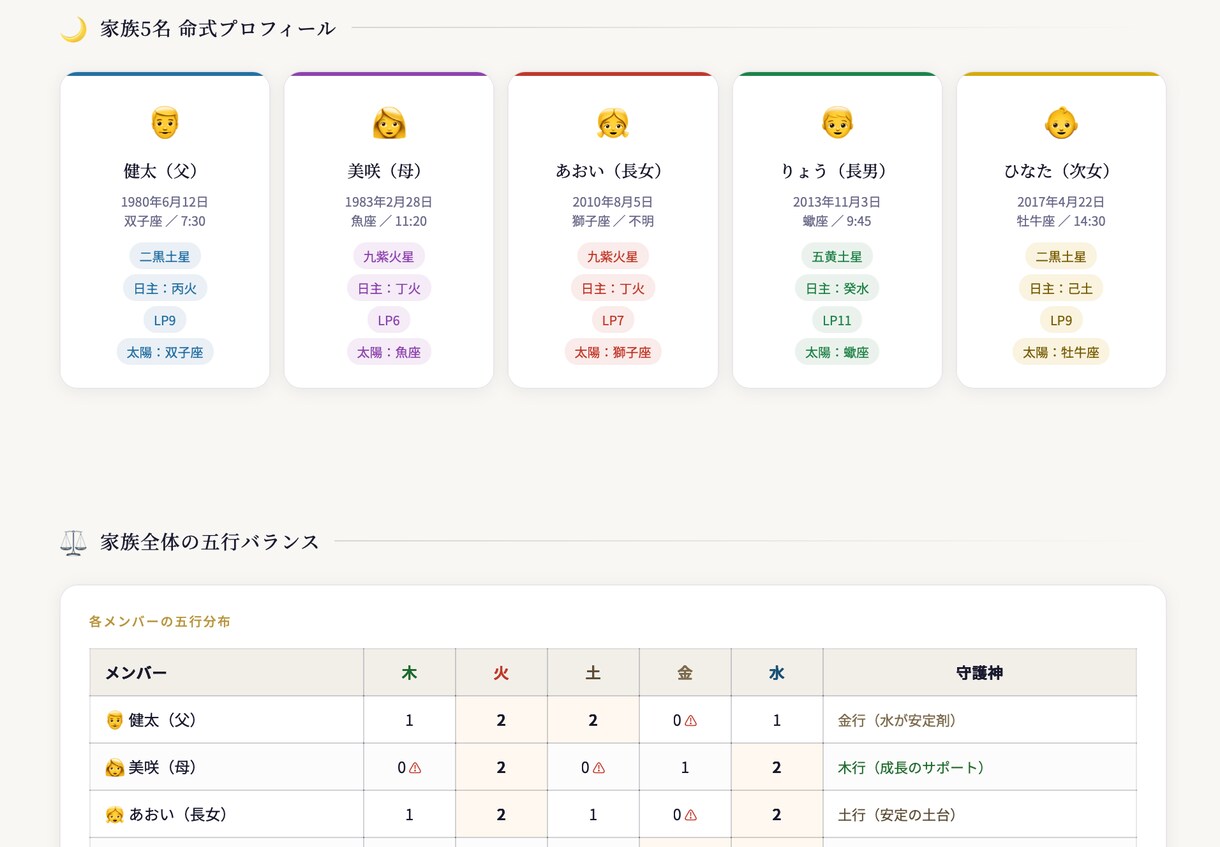Click 金行（水が安定剤）cell
The width and height of the screenshot is (1220, 847).
[x=980, y=720]
